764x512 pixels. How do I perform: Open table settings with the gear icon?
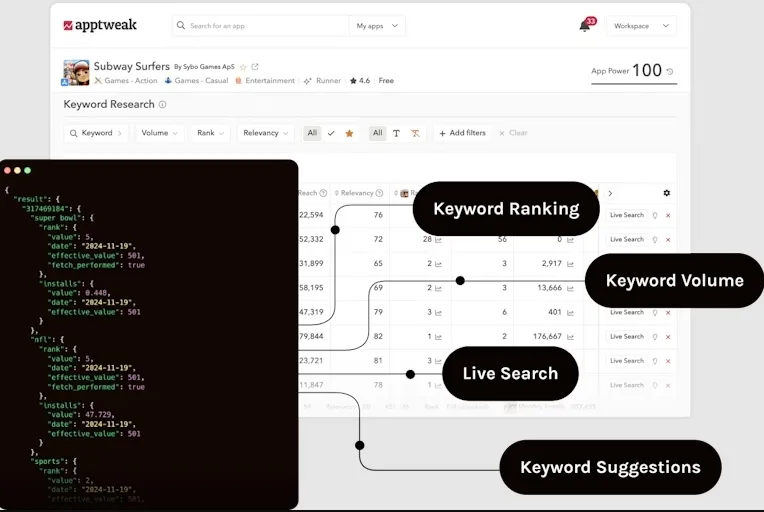pyautogui.click(x=667, y=193)
